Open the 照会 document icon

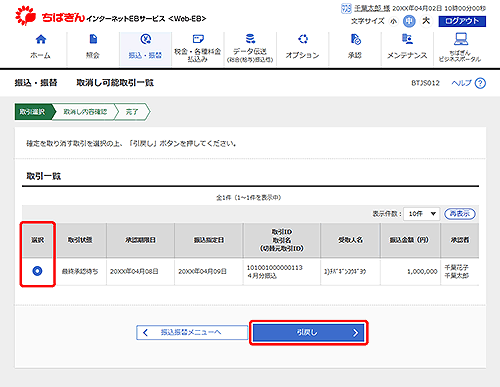coord(93,39)
